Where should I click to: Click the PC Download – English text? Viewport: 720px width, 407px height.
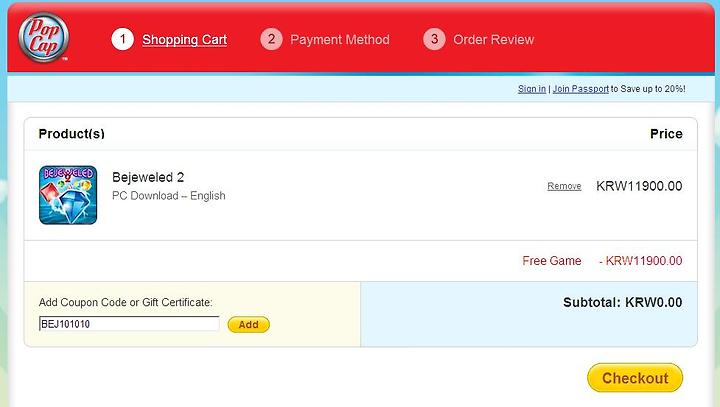click(x=169, y=196)
